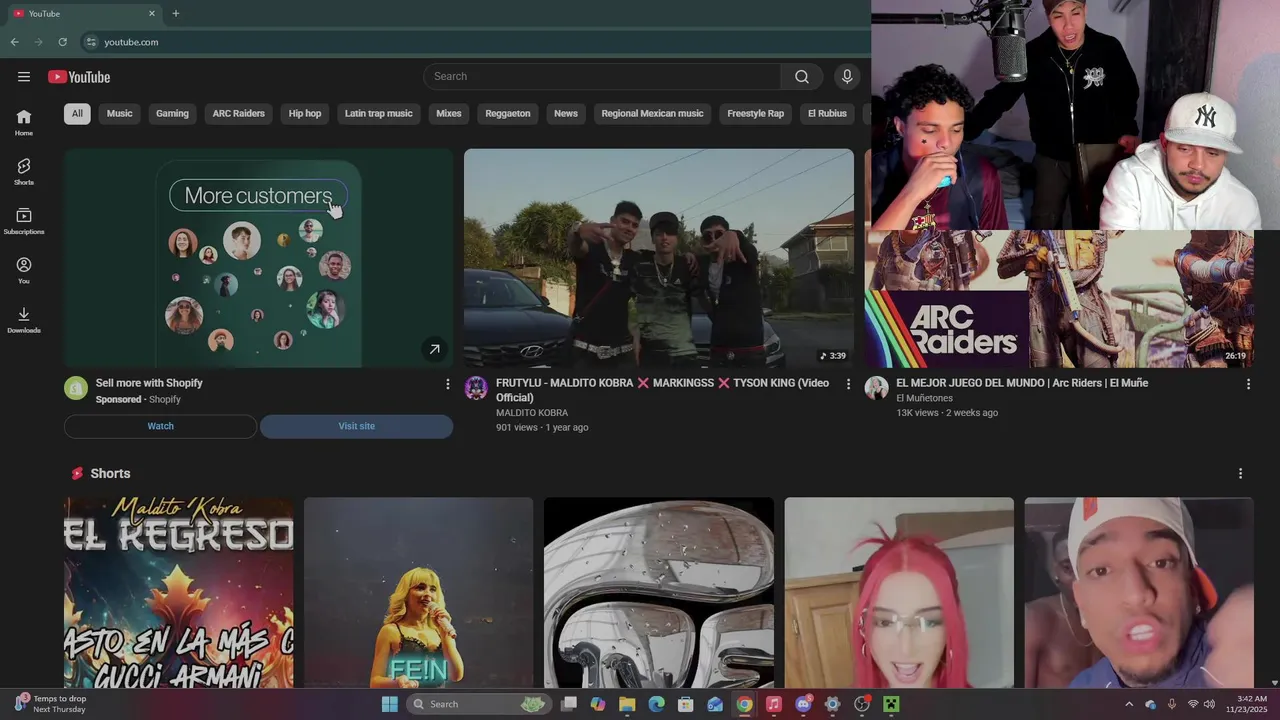The height and width of the screenshot is (720, 1280).
Task: Go to Home in the sidebar
Action: [x=24, y=122]
